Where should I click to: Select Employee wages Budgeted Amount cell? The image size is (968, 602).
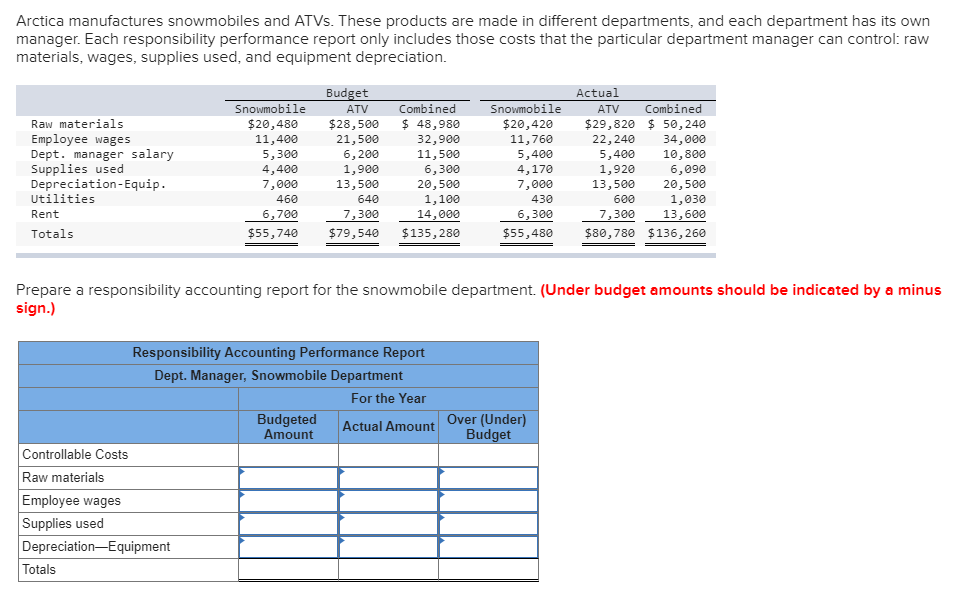(288, 501)
